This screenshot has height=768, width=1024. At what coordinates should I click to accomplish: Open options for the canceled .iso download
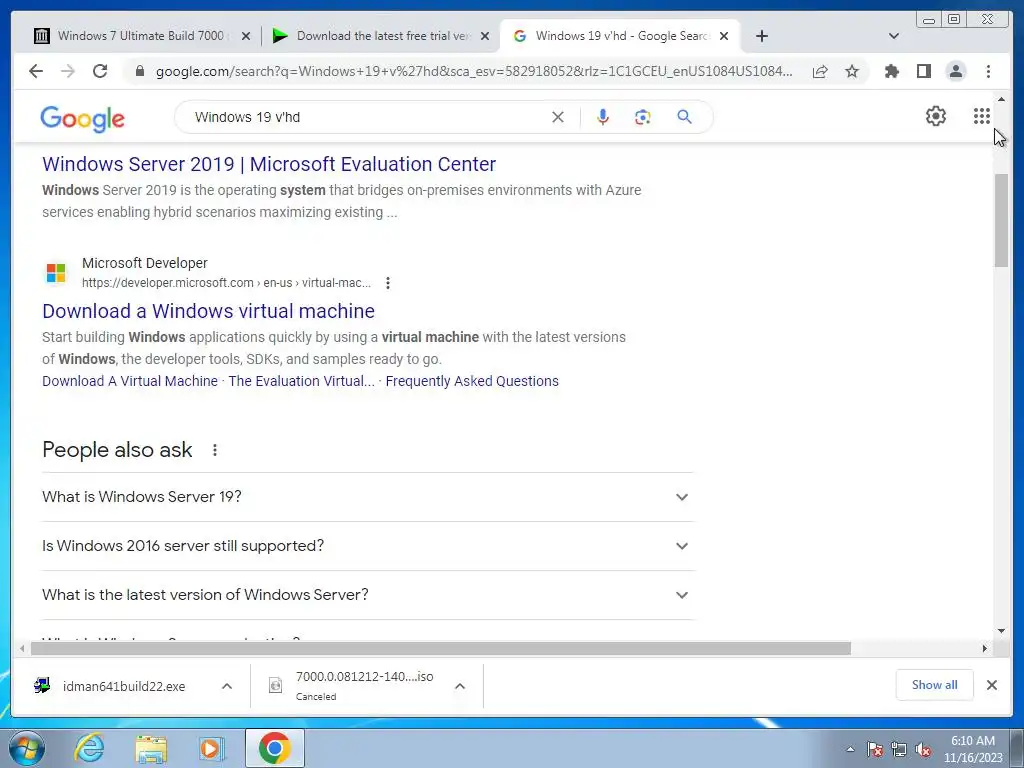click(x=460, y=686)
